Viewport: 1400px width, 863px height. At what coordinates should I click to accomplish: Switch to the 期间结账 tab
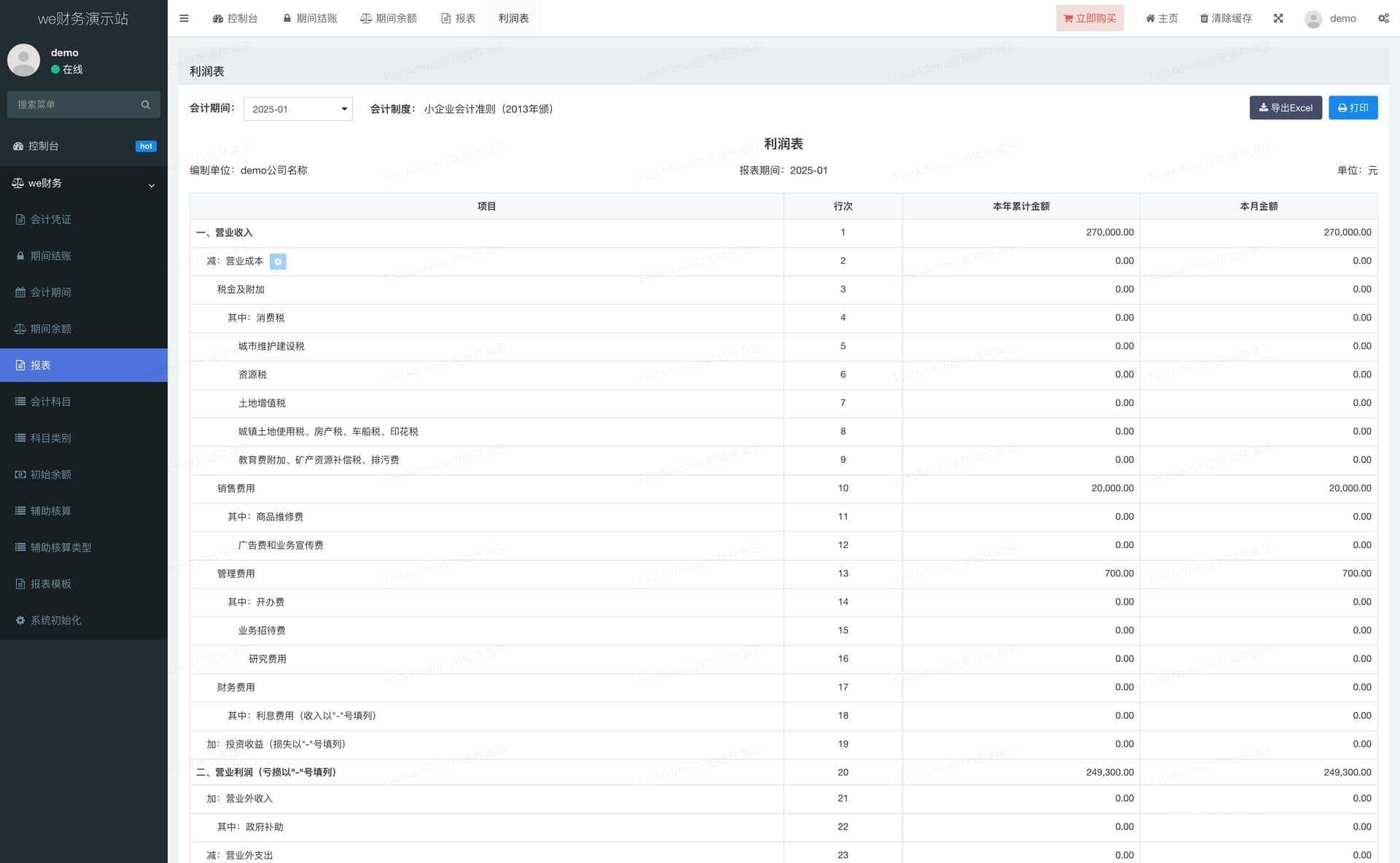pos(310,18)
